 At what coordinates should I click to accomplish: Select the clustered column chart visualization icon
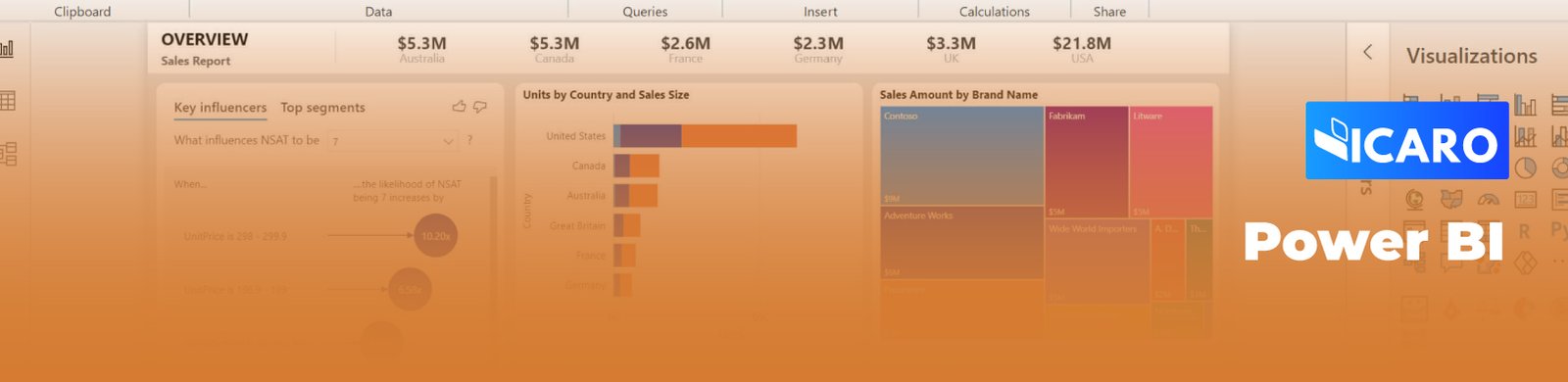tap(1526, 104)
